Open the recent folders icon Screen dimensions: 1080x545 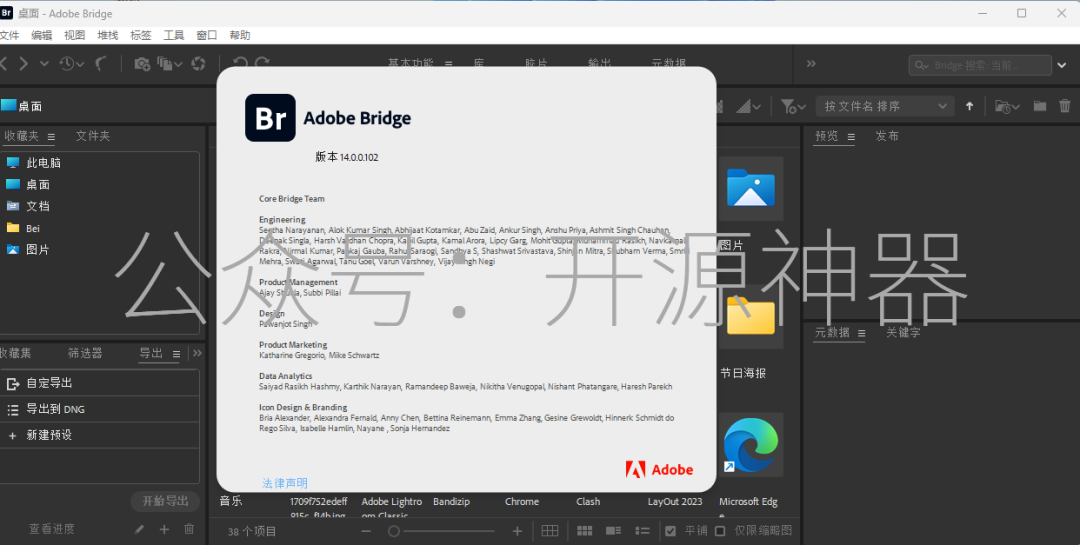click(1007, 106)
